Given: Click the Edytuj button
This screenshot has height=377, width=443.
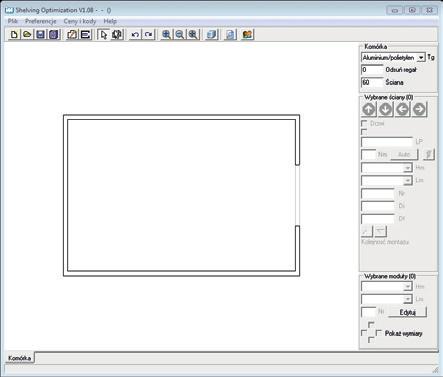Looking at the screenshot, I should [407, 312].
